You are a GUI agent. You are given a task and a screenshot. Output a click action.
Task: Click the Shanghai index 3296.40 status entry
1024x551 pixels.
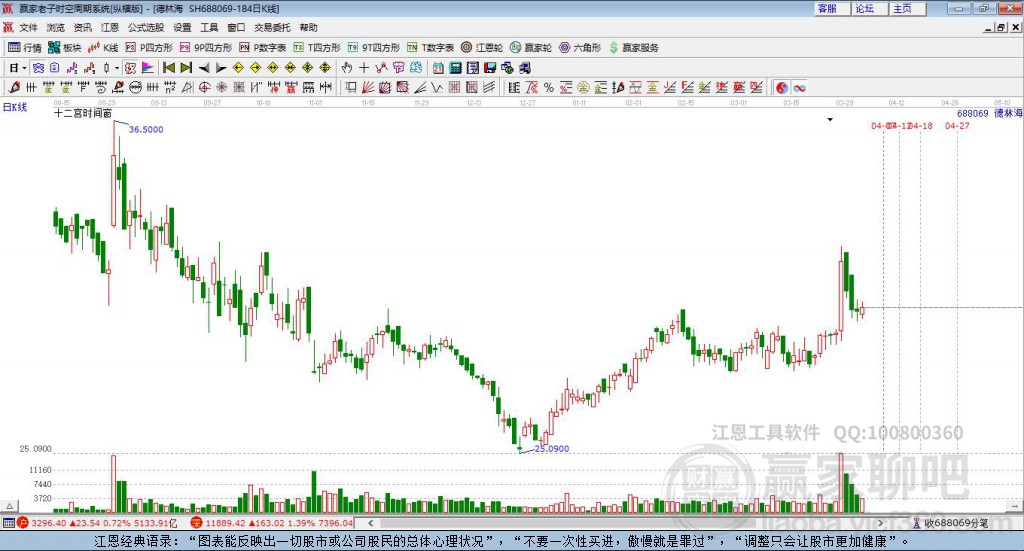[x=98, y=523]
